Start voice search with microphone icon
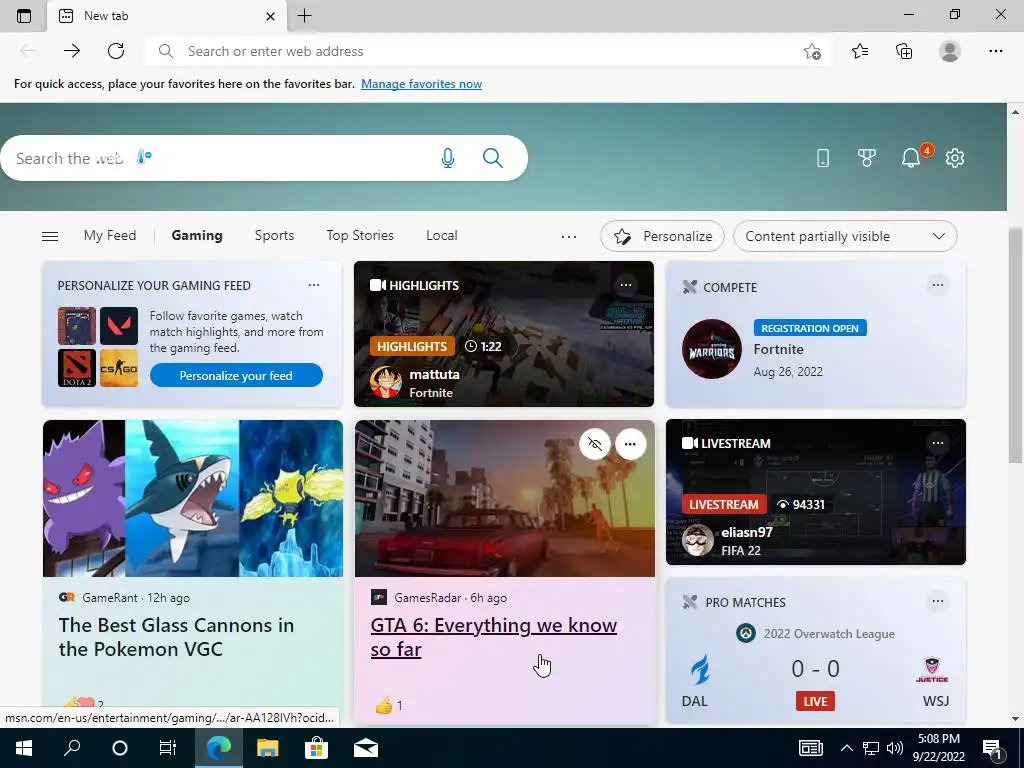The width and height of the screenshot is (1024, 768). coord(447,158)
